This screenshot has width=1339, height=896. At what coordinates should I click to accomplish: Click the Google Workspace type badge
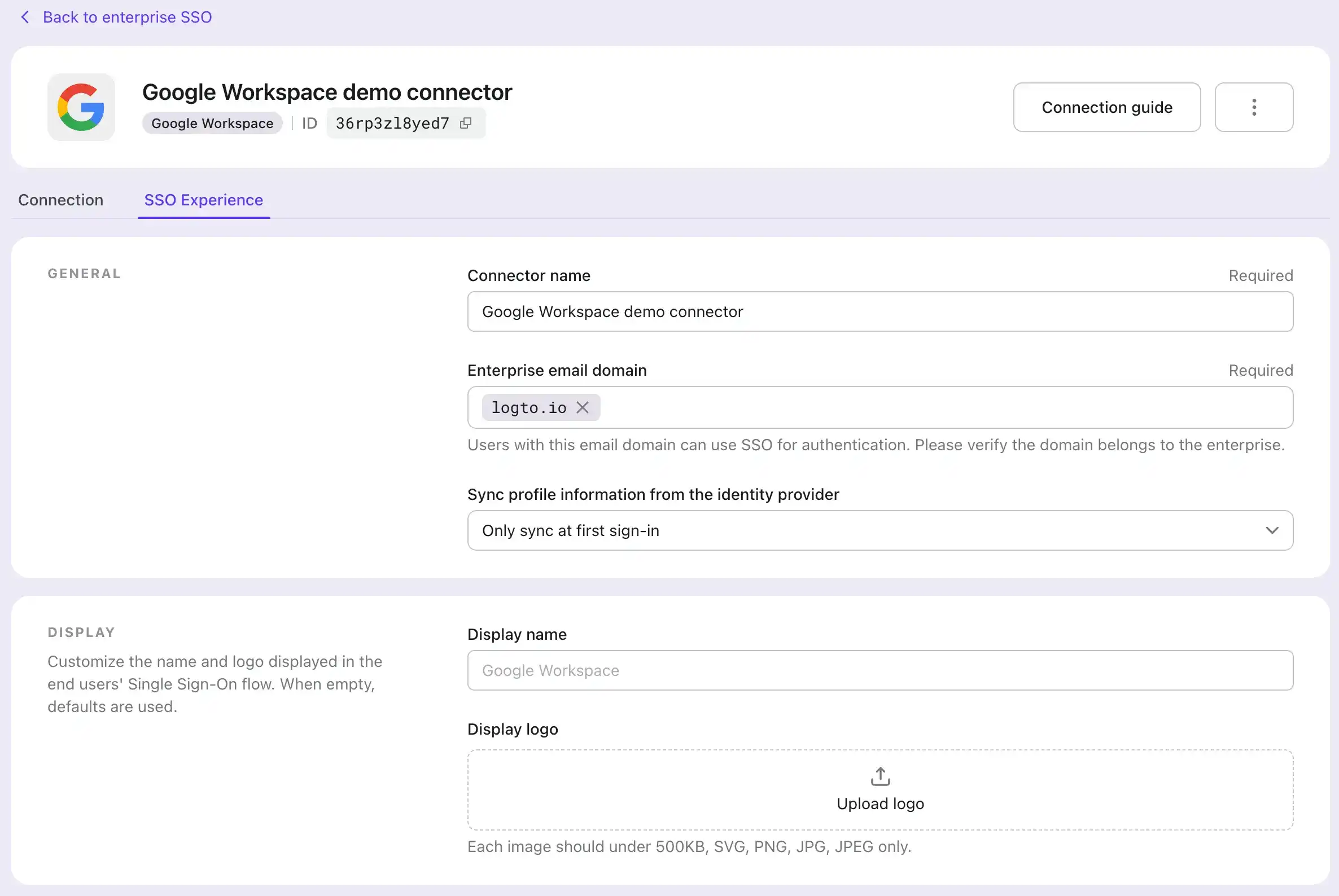pos(212,124)
